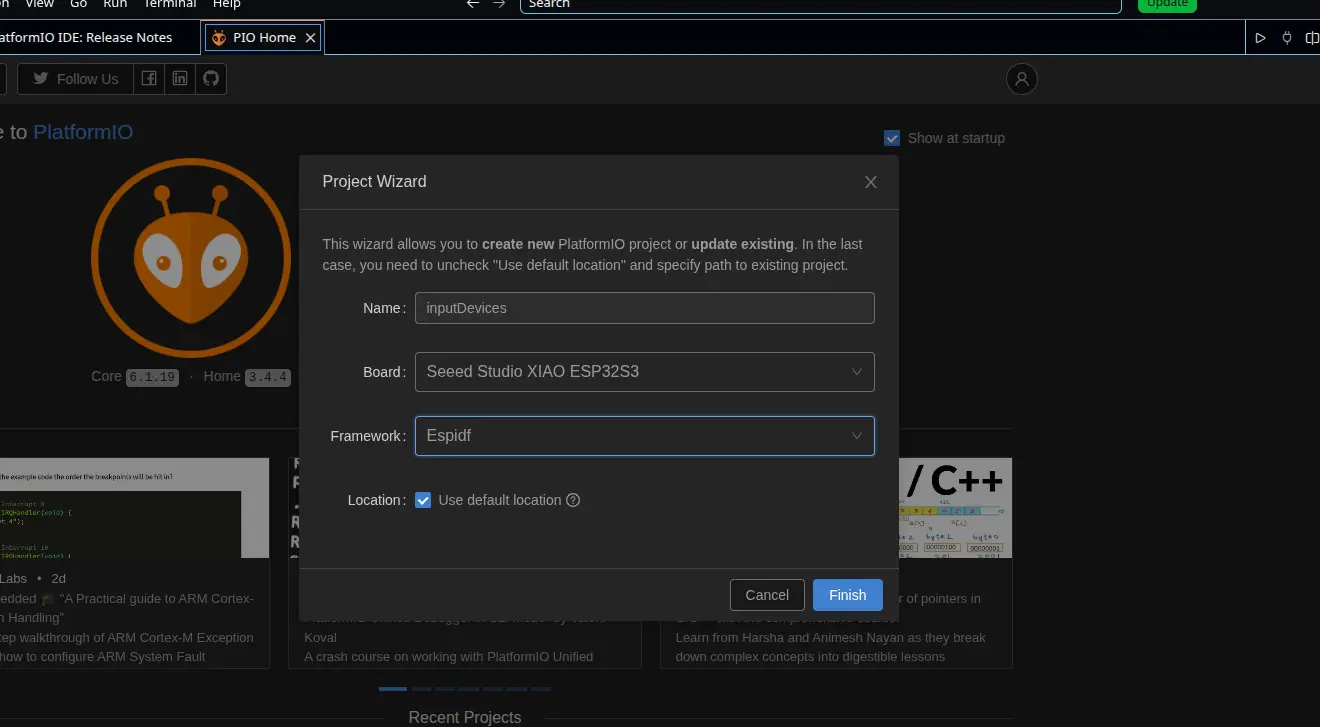Open the Board dropdown showing Seeed Studio XIAO ESP32S3
Screen dimensions: 1320x727
pyautogui.click(x=645, y=372)
